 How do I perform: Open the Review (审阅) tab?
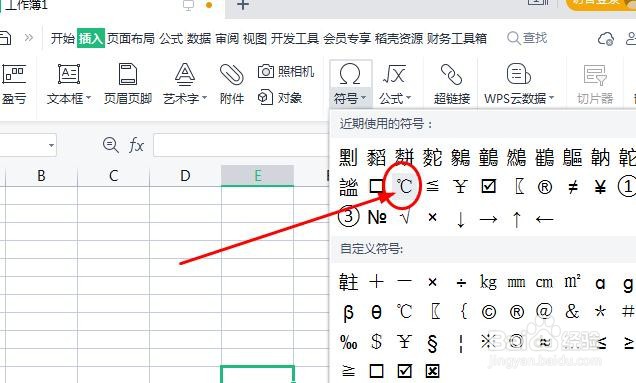[x=227, y=39]
